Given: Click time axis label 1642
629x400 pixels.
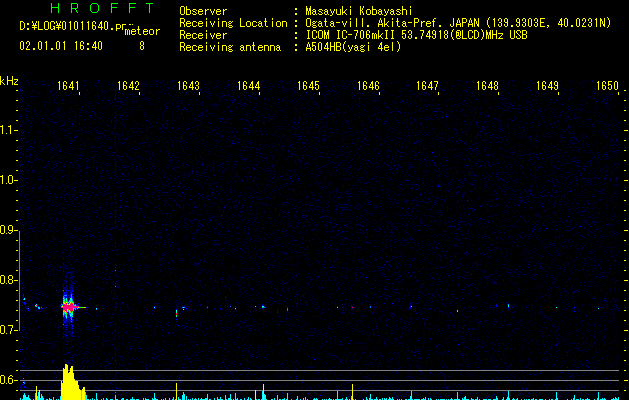Looking at the screenshot, I should [128, 86].
